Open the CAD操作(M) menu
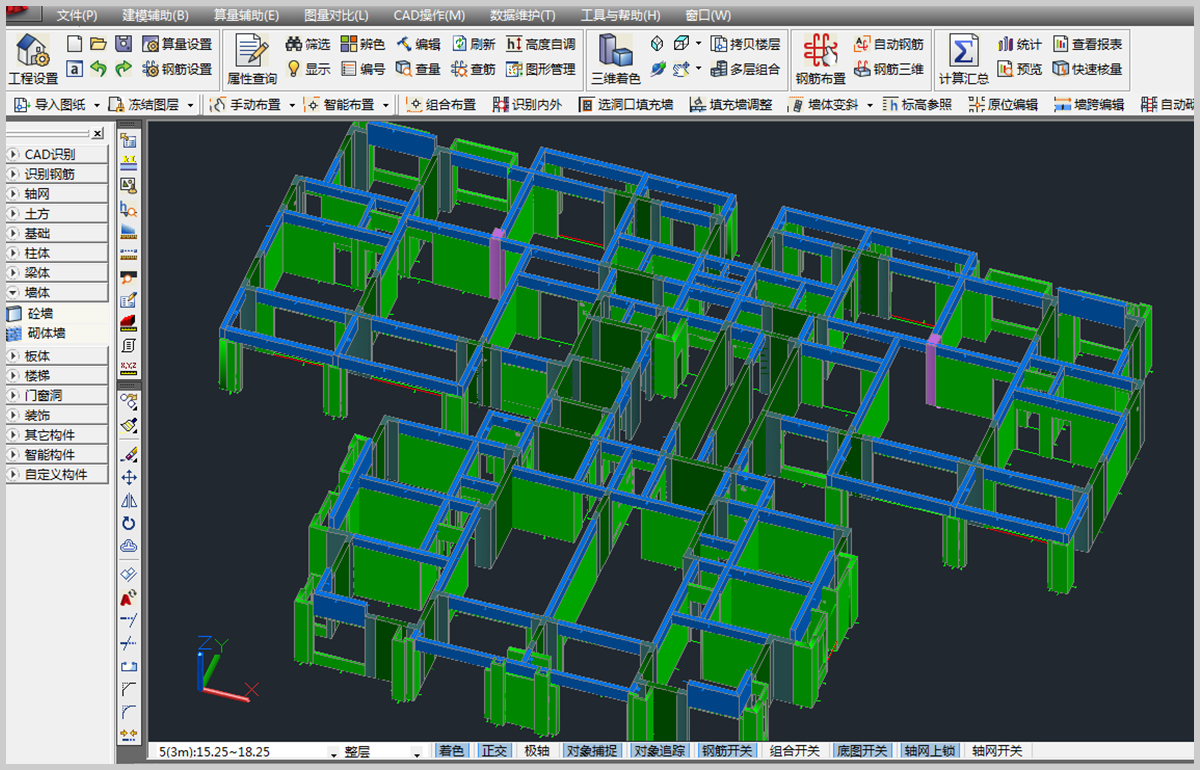Screen dimensions: 1200x770 [428, 15]
